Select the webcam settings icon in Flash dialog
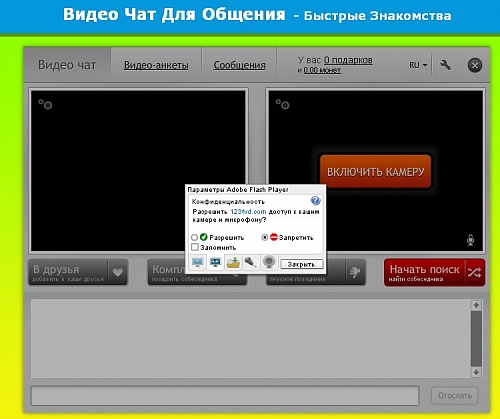 tap(269, 262)
